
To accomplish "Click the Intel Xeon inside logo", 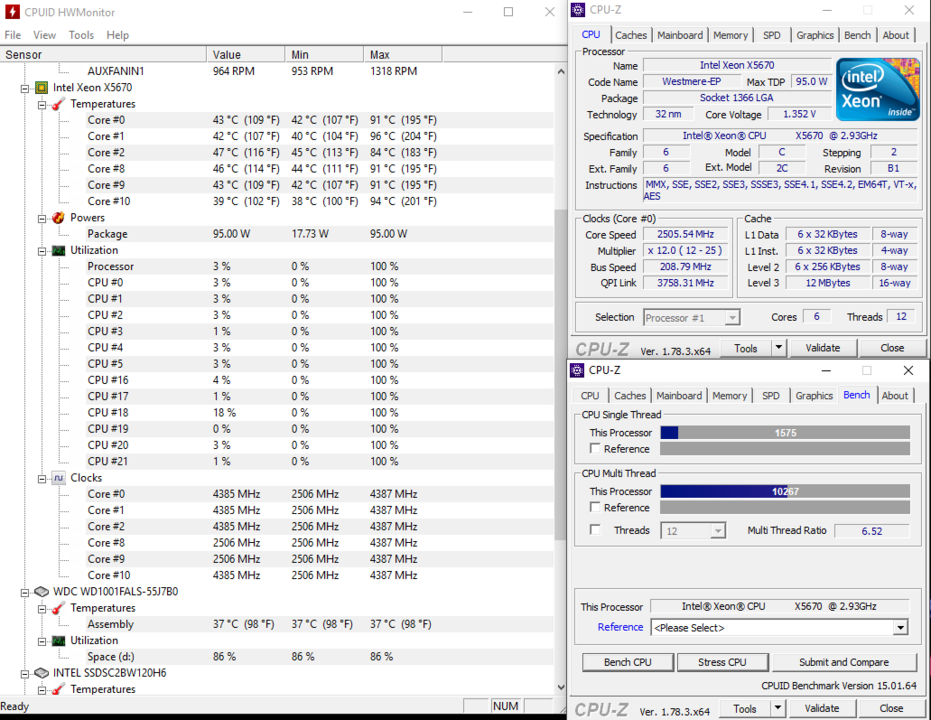I will [x=877, y=90].
